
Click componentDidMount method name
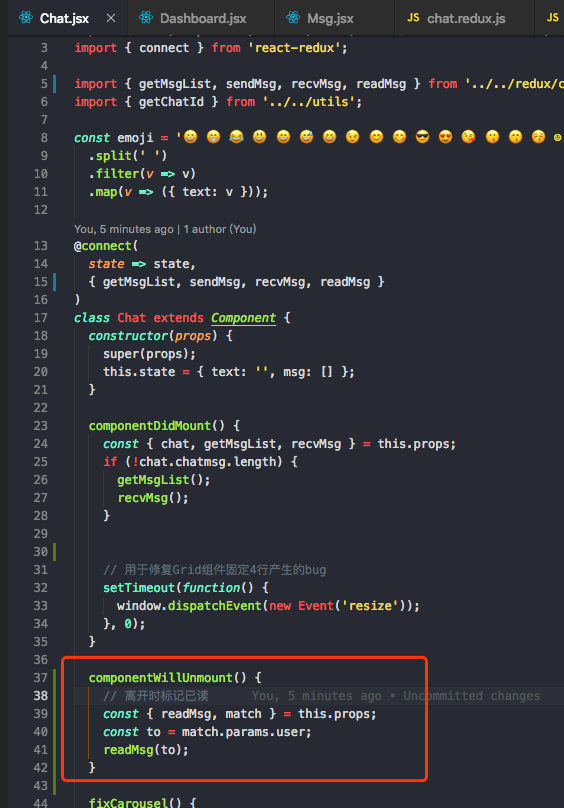click(150, 426)
